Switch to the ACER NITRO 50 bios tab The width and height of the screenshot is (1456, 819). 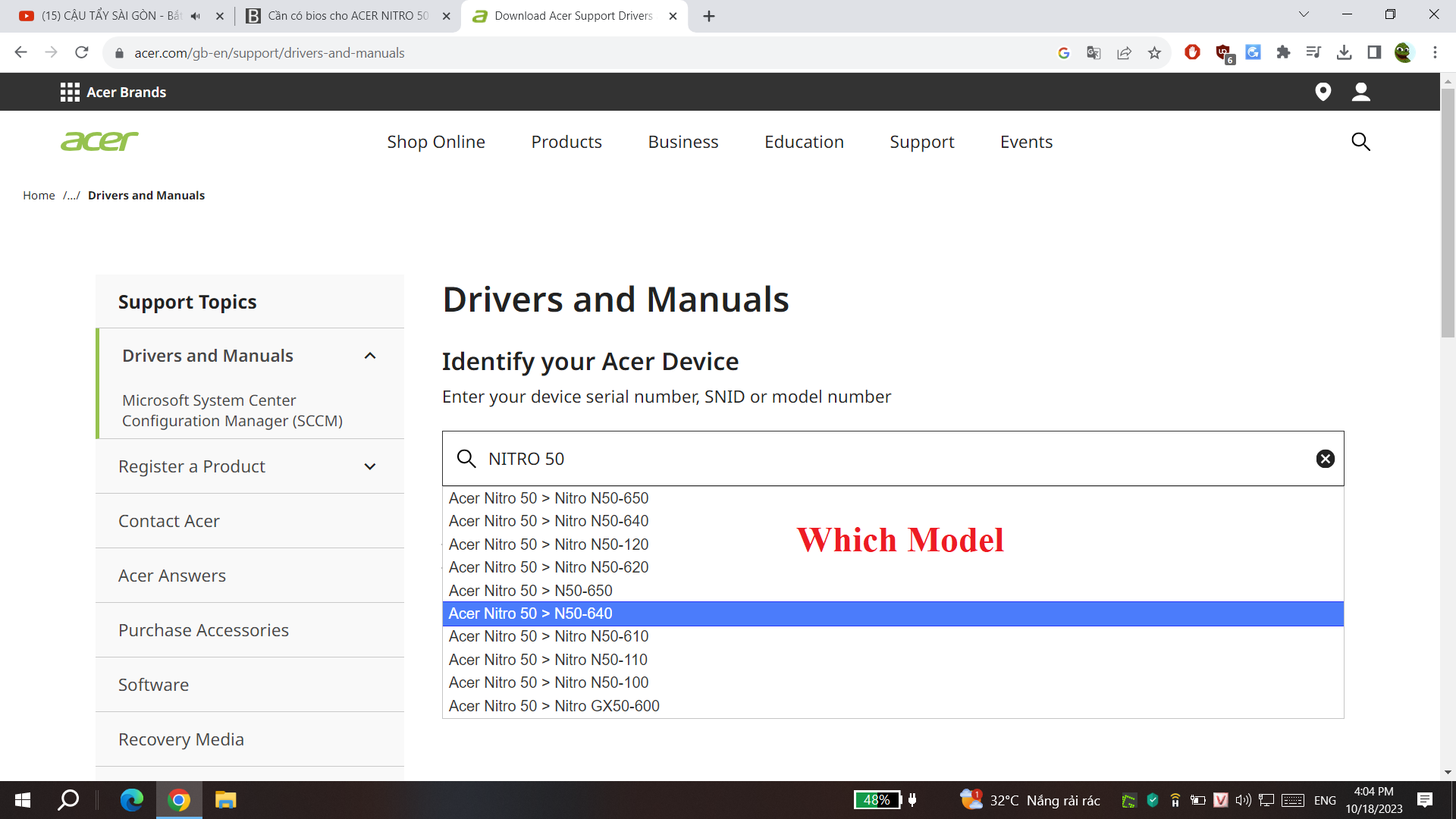click(349, 16)
